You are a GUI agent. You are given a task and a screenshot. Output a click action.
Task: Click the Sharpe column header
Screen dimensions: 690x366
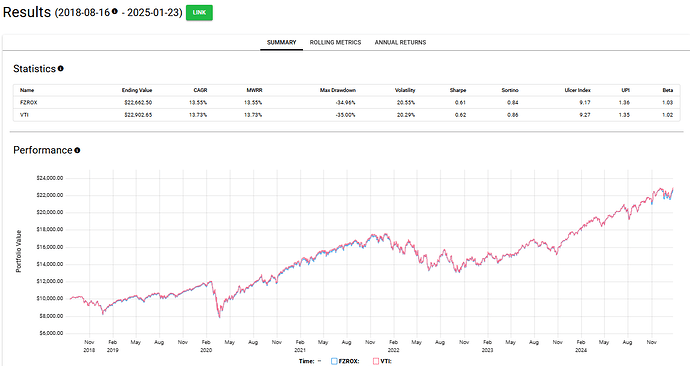coord(458,90)
